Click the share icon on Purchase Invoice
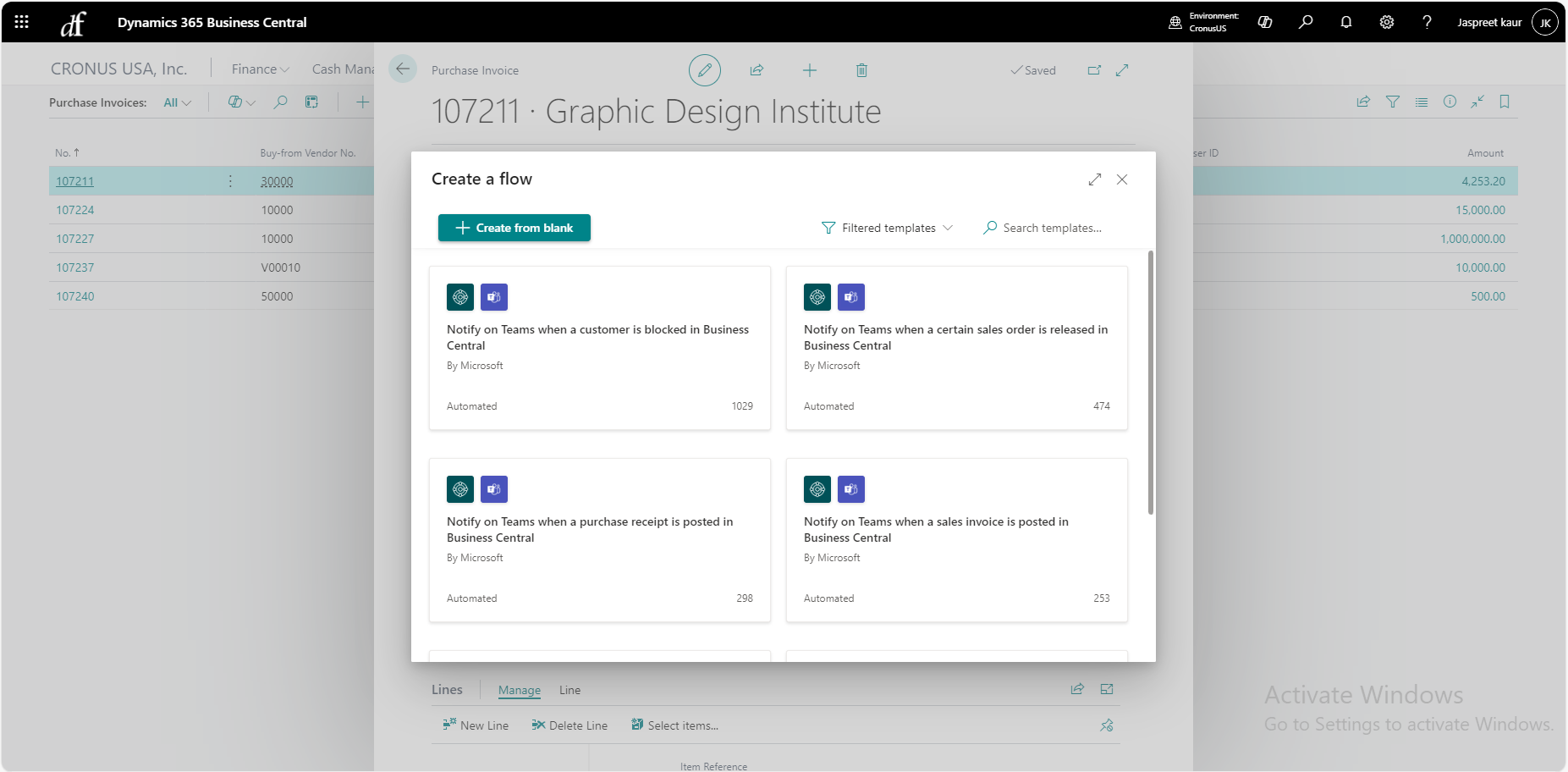Image resolution: width=1568 pixels, height=772 pixels. pyautogui.click(x=756, y=70)
